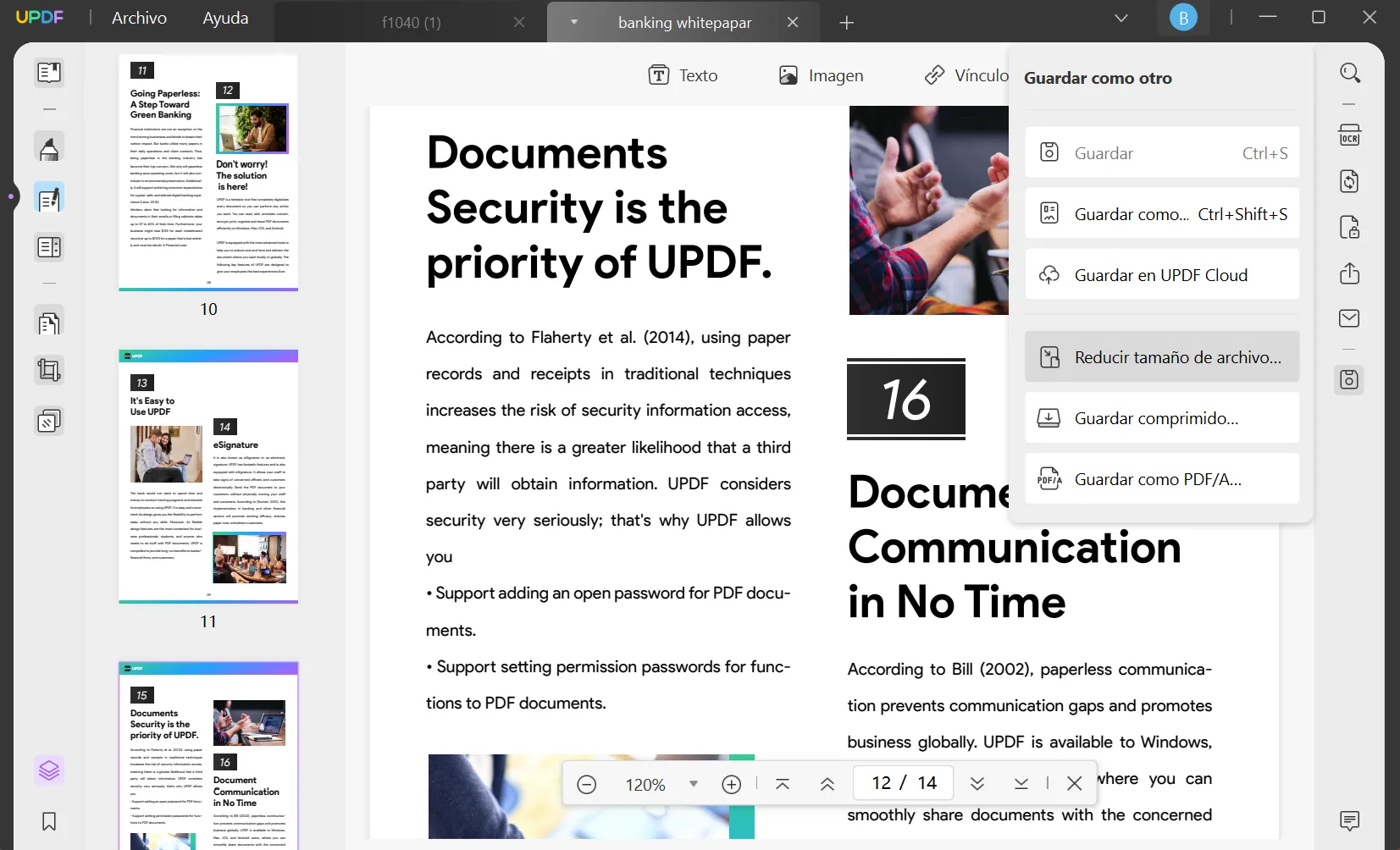This screenshot has width=1400, height=850.
Task: Switch to the f1040 (1) tab
Action: (x=412, y=23)
